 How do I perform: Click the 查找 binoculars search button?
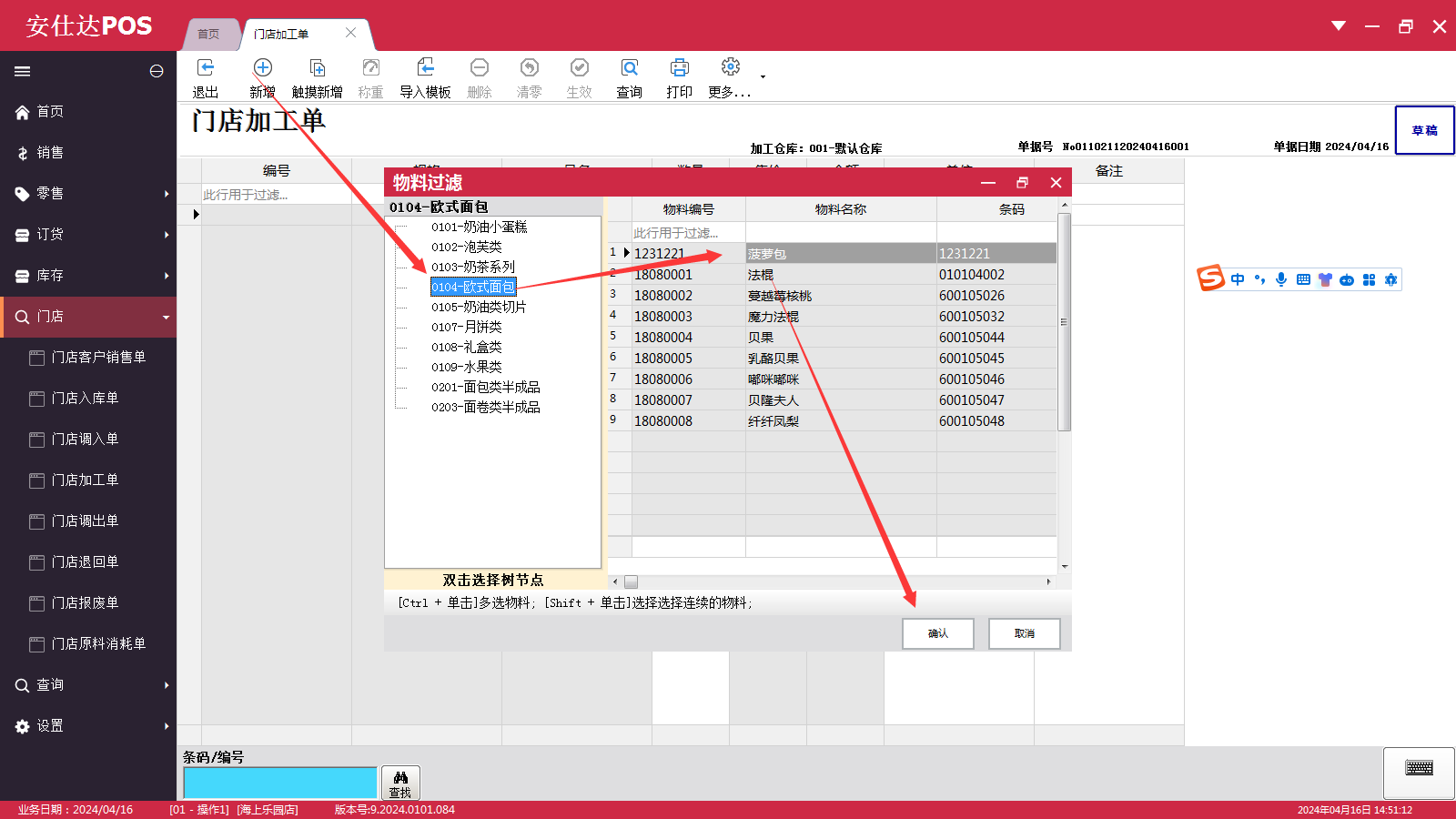400,783
